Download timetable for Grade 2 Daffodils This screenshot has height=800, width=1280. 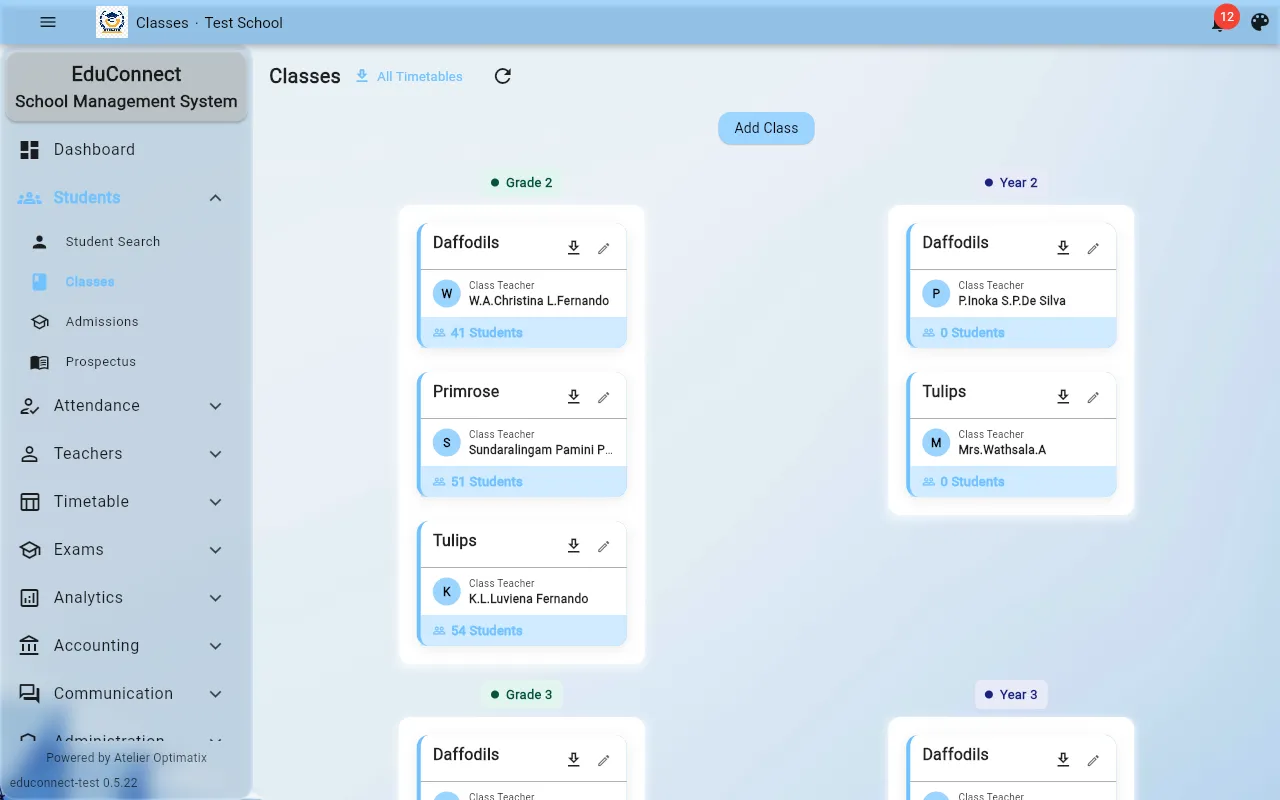(x=574, y=248)
